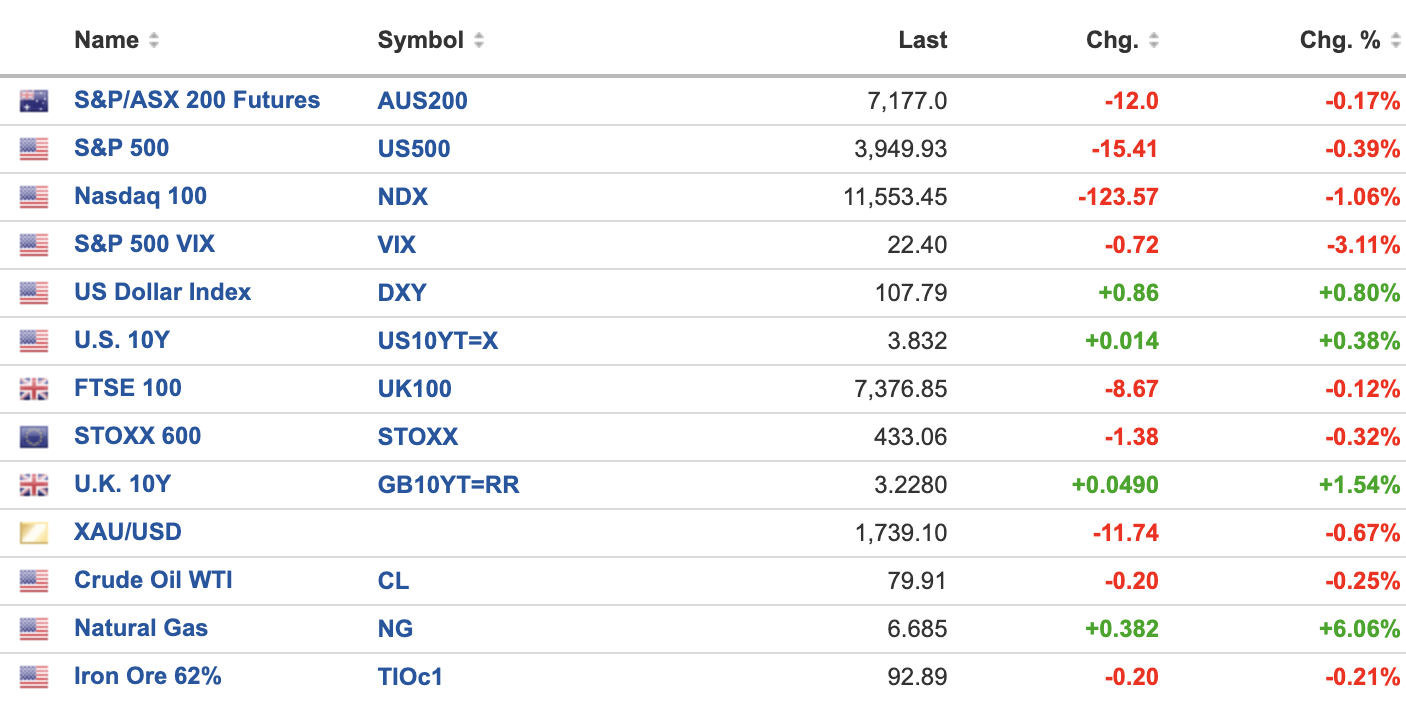1406x708 pixels.
Task: Click the EU flag icon beside STOXX 600
Action: (x=33, y=437)
